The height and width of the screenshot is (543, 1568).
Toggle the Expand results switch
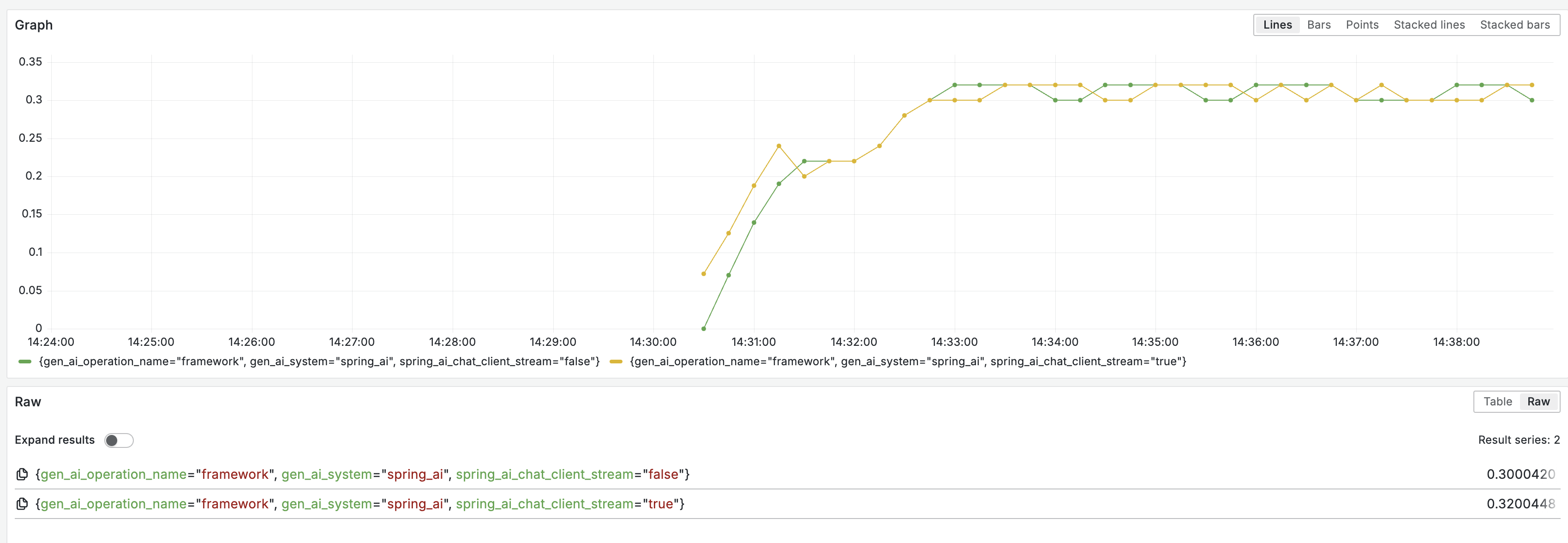[119, 440]
